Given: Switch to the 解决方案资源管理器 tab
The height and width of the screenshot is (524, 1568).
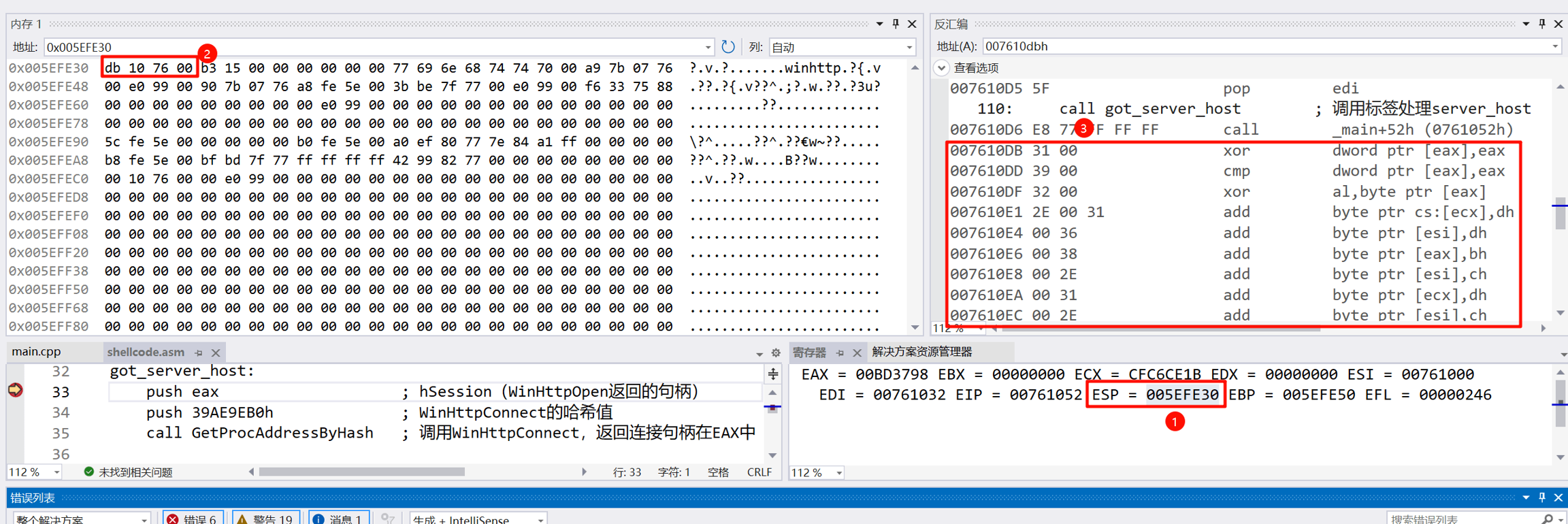Looking at the screenshot, I should (x=921, y=352).
